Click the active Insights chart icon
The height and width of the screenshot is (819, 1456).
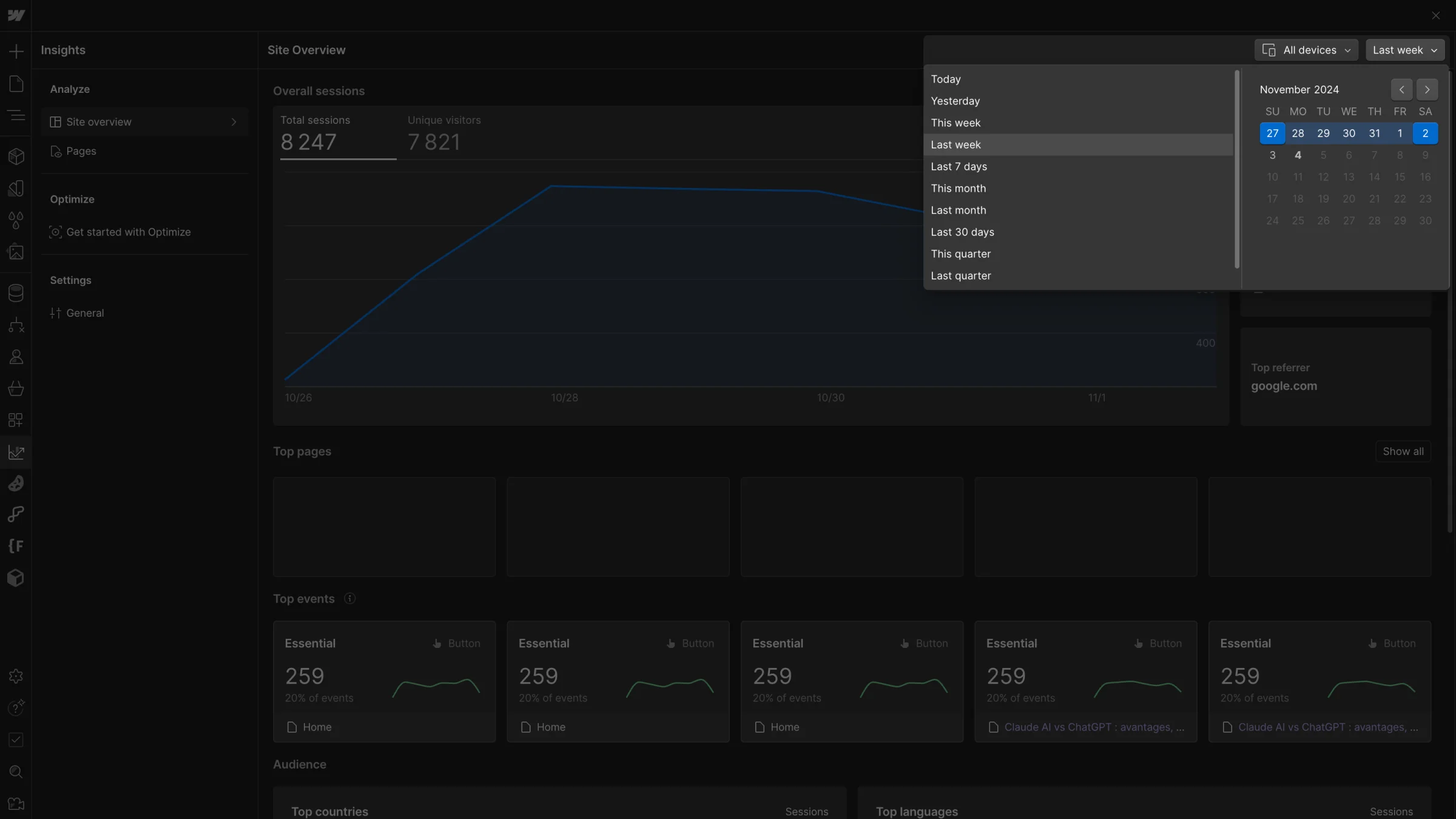point(16,452)
